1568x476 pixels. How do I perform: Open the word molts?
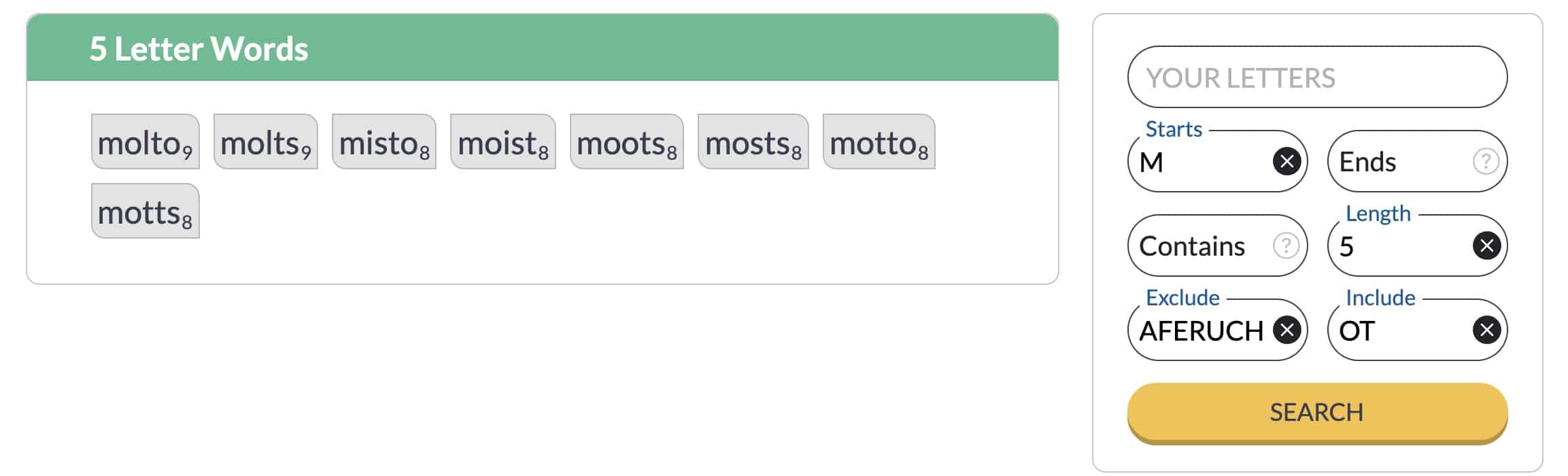[266, 142]
